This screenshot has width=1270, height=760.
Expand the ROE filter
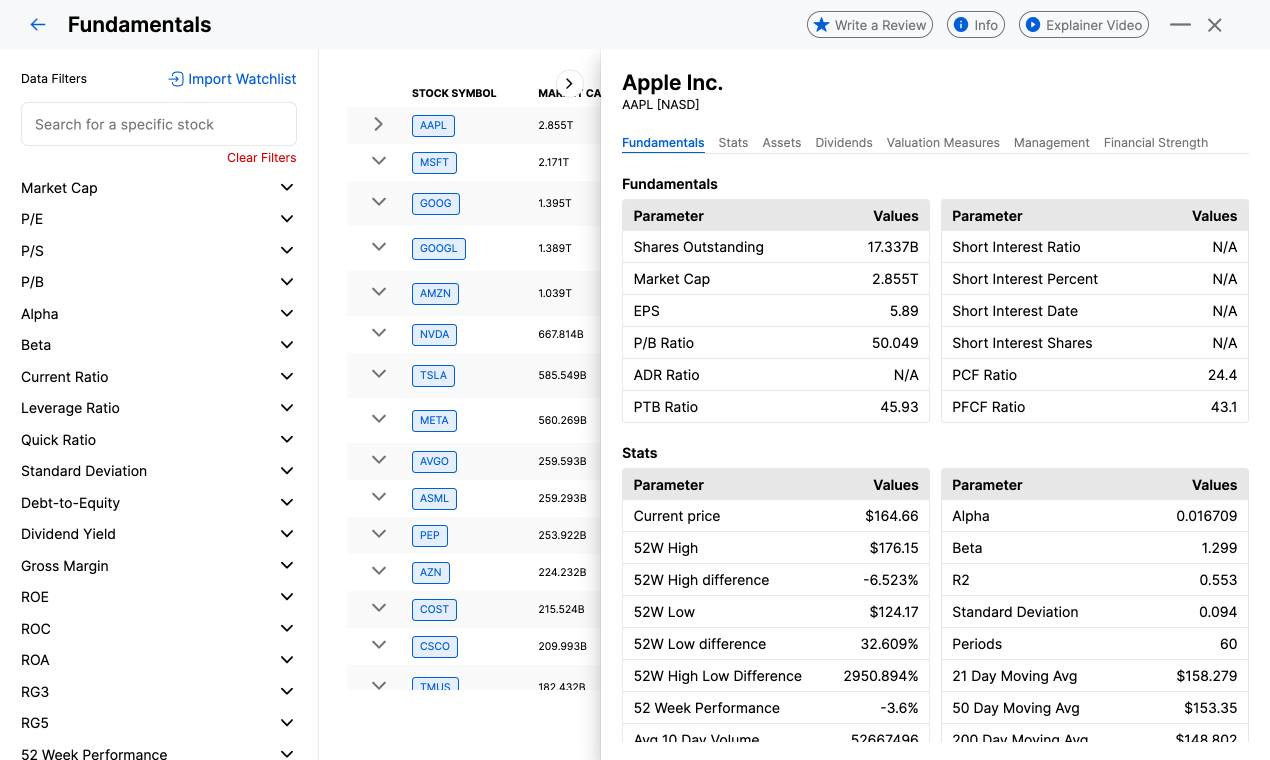(x=159, y=597)
